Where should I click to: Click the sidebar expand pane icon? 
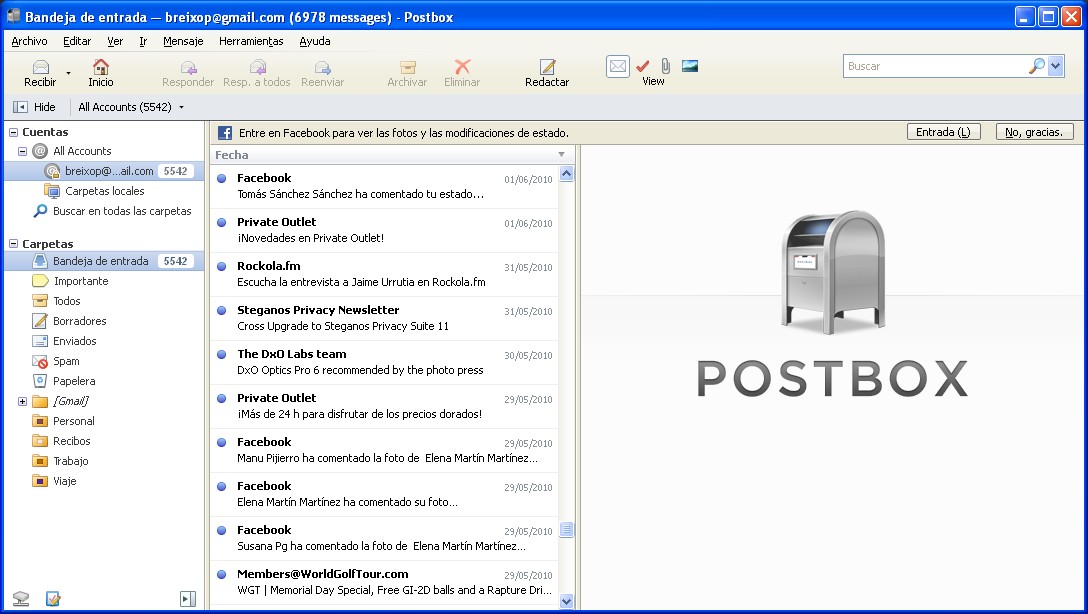pyautogui.click(x=187, y=599)
